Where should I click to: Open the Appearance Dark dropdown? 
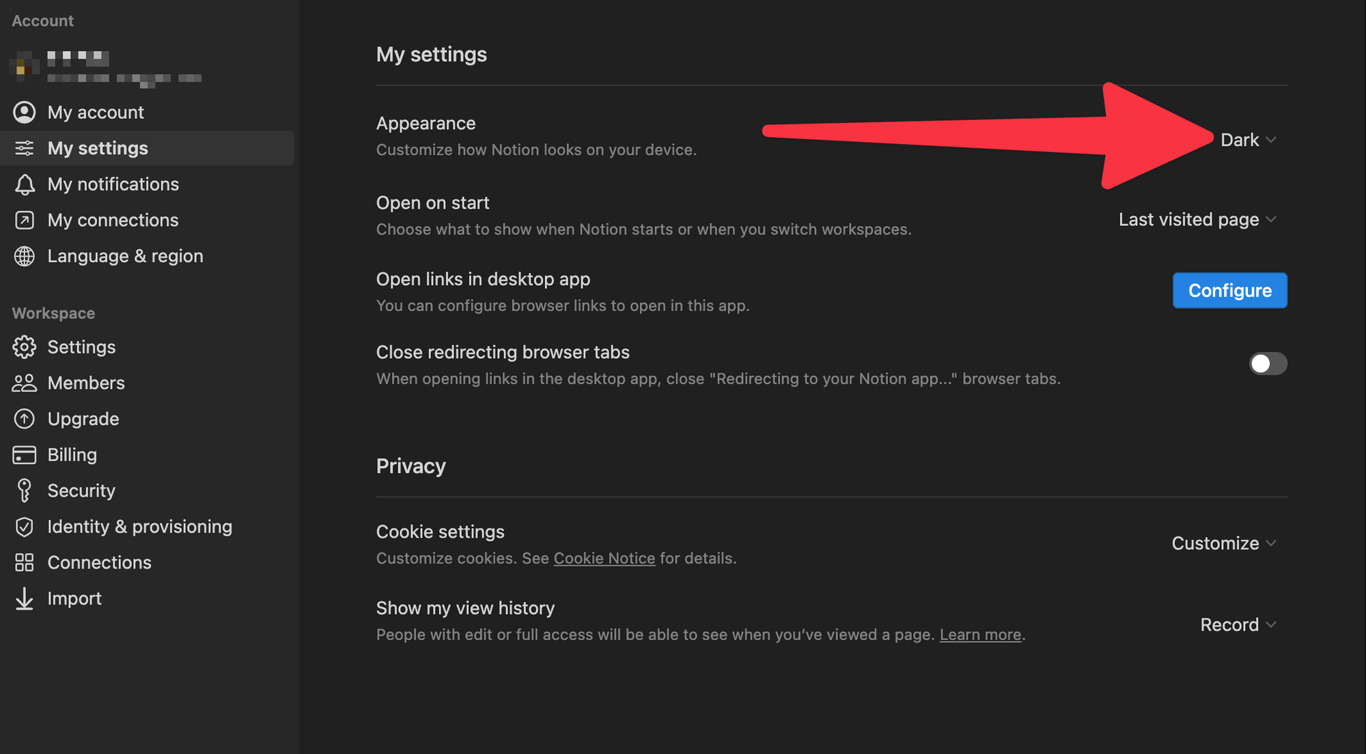[1248, 140]
